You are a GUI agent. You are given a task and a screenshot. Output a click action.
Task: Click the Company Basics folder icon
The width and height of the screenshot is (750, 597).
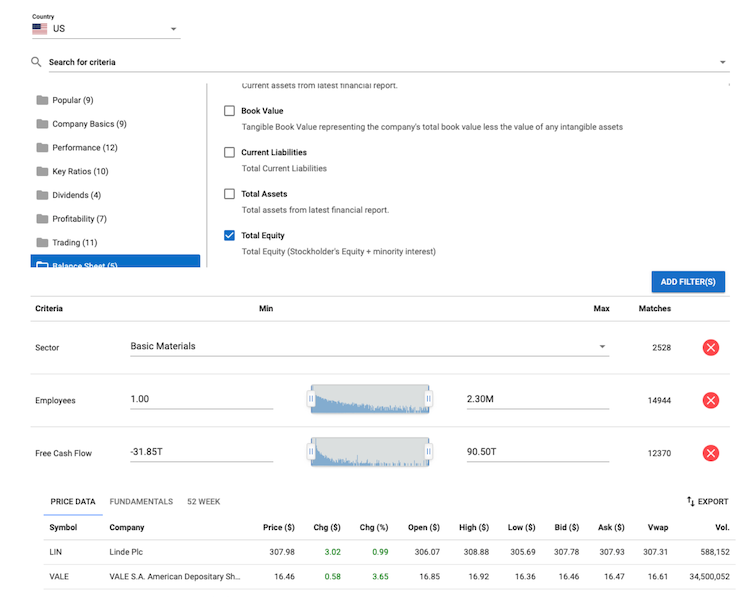point(43,124)
